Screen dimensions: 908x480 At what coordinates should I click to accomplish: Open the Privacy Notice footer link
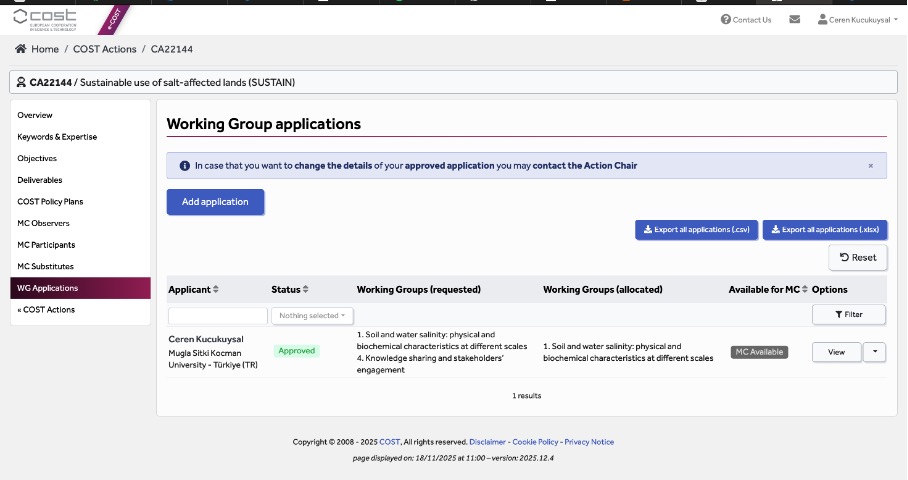pos(589,442)
